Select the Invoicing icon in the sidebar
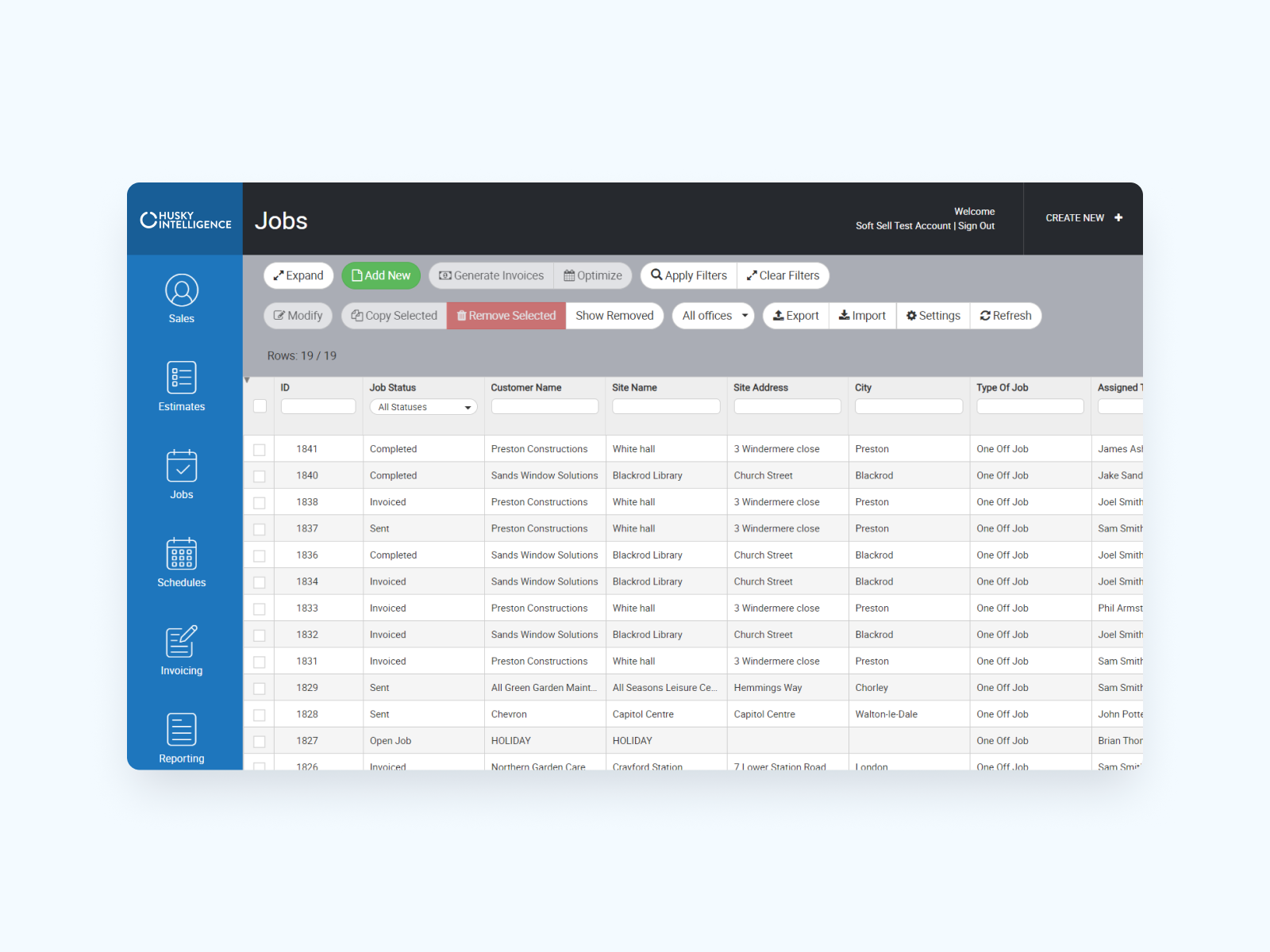The image size is (1270, 952). (181, 643)
